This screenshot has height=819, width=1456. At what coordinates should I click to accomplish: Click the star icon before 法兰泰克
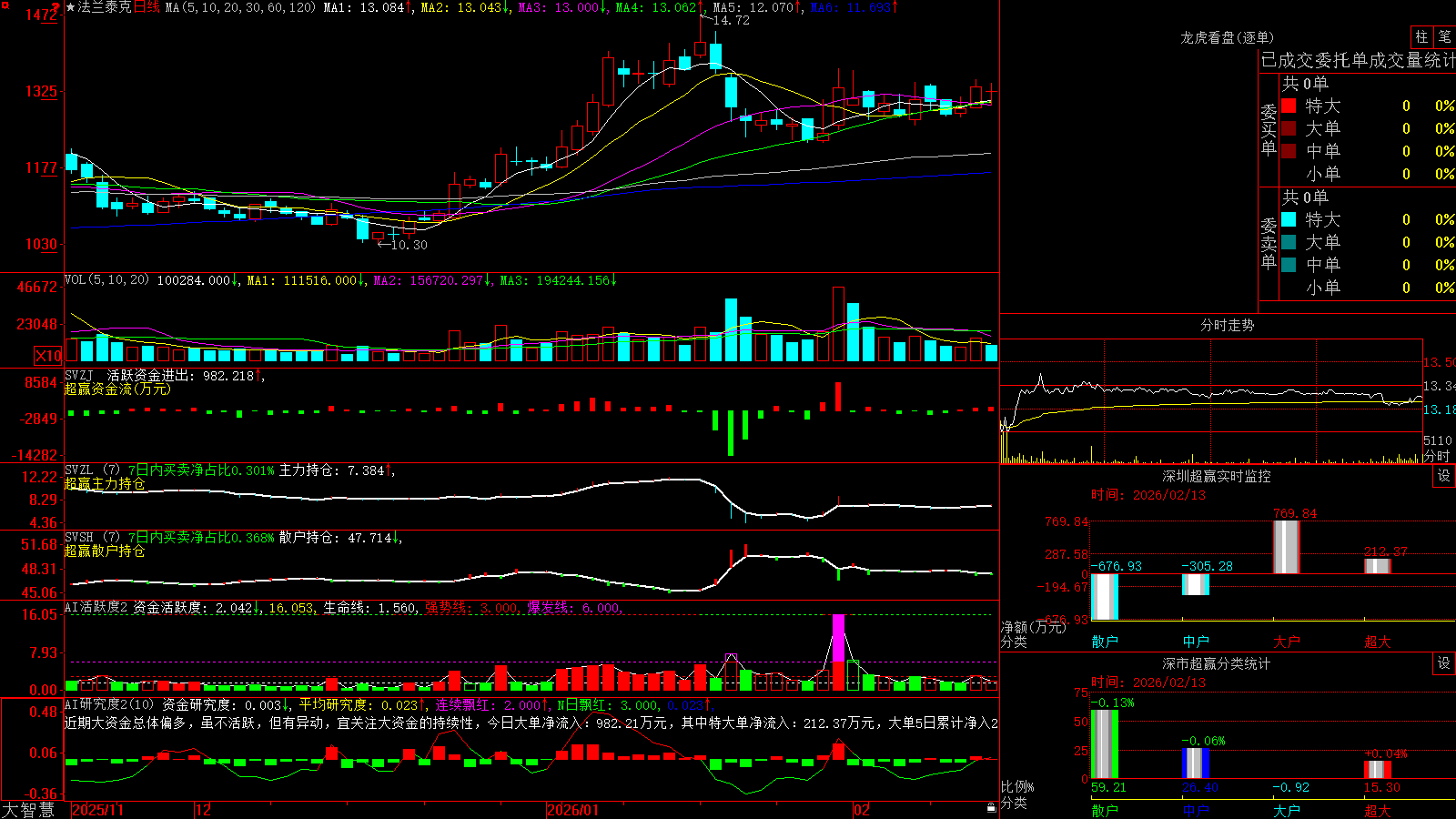71,7
